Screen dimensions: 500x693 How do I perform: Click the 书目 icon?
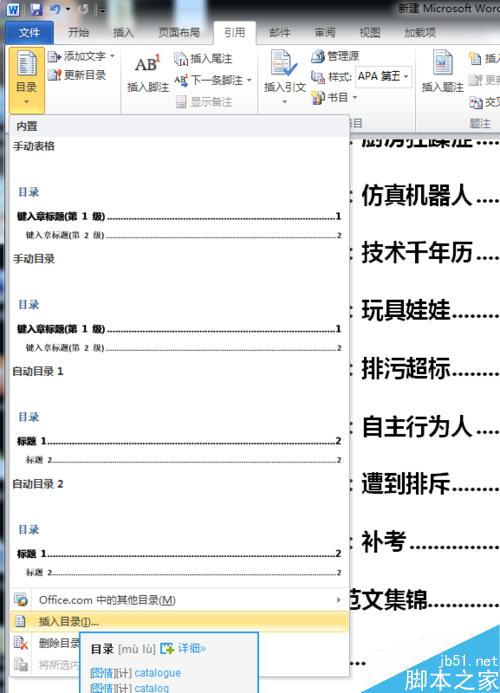(x=318, y=97)
